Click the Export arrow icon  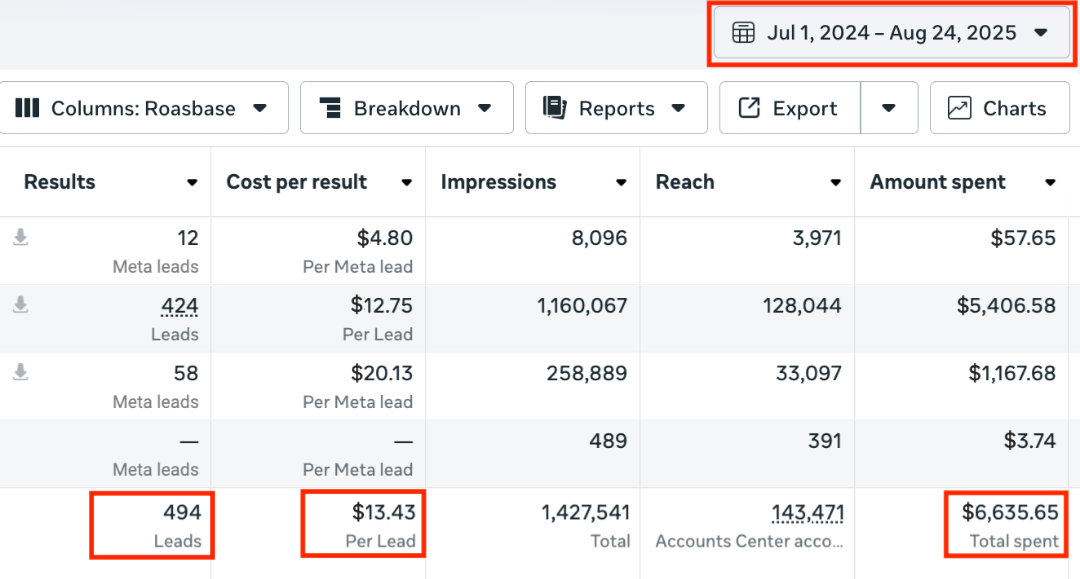[x=749, y=108]
